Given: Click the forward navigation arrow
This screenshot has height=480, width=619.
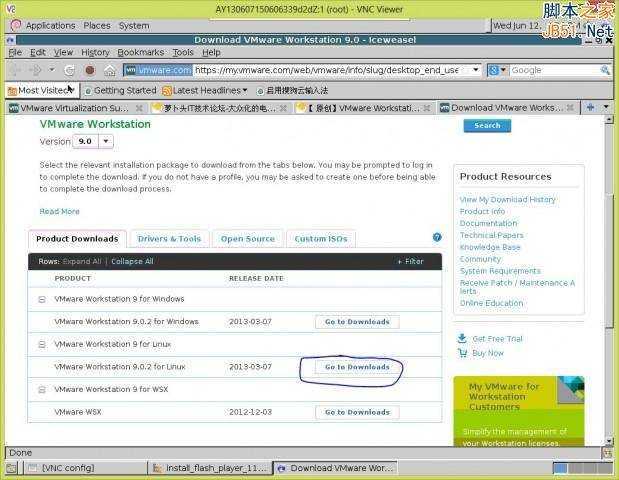Looking at the screenshot, I should point(35,70).
